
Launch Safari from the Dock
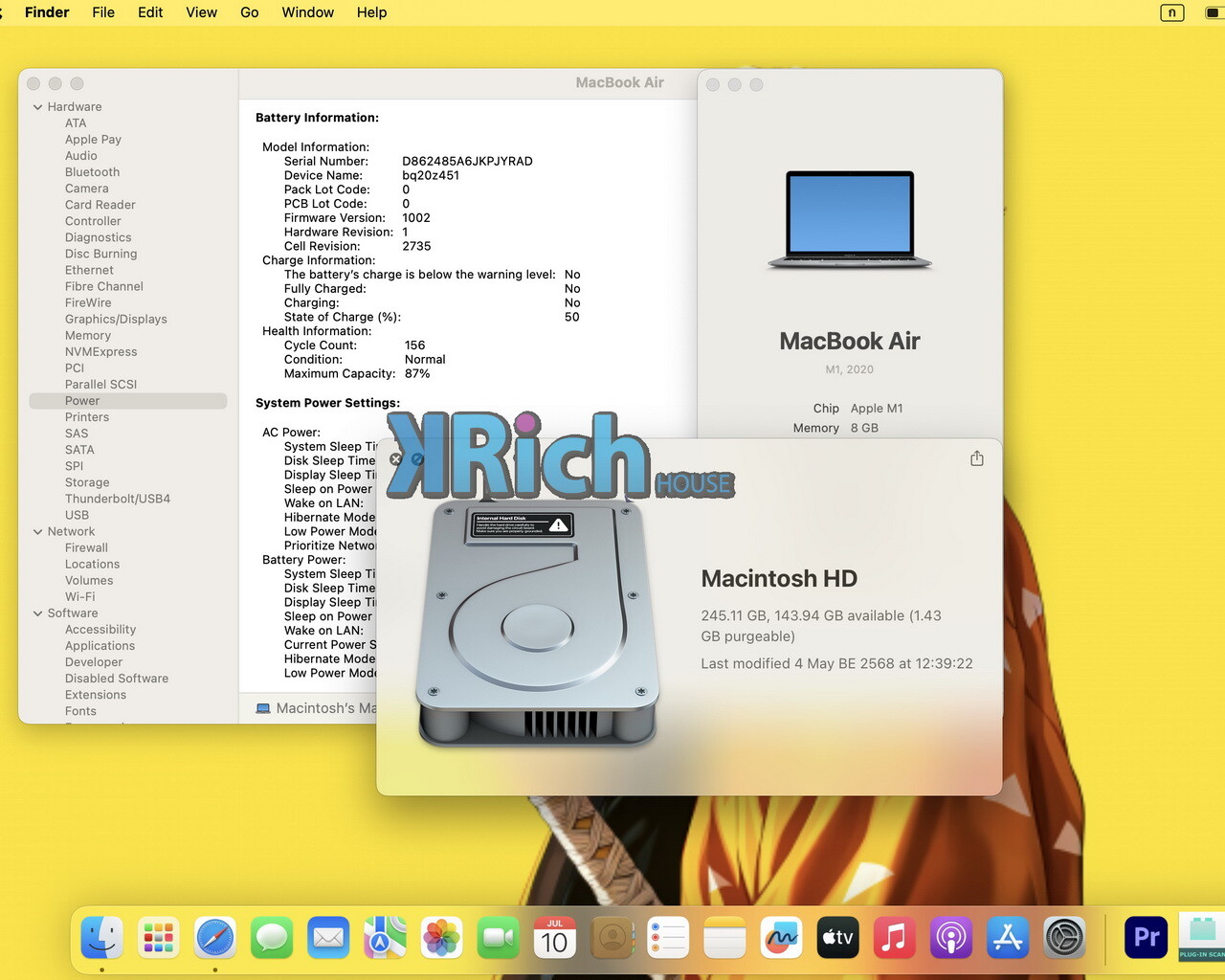(x=214, y=938)
